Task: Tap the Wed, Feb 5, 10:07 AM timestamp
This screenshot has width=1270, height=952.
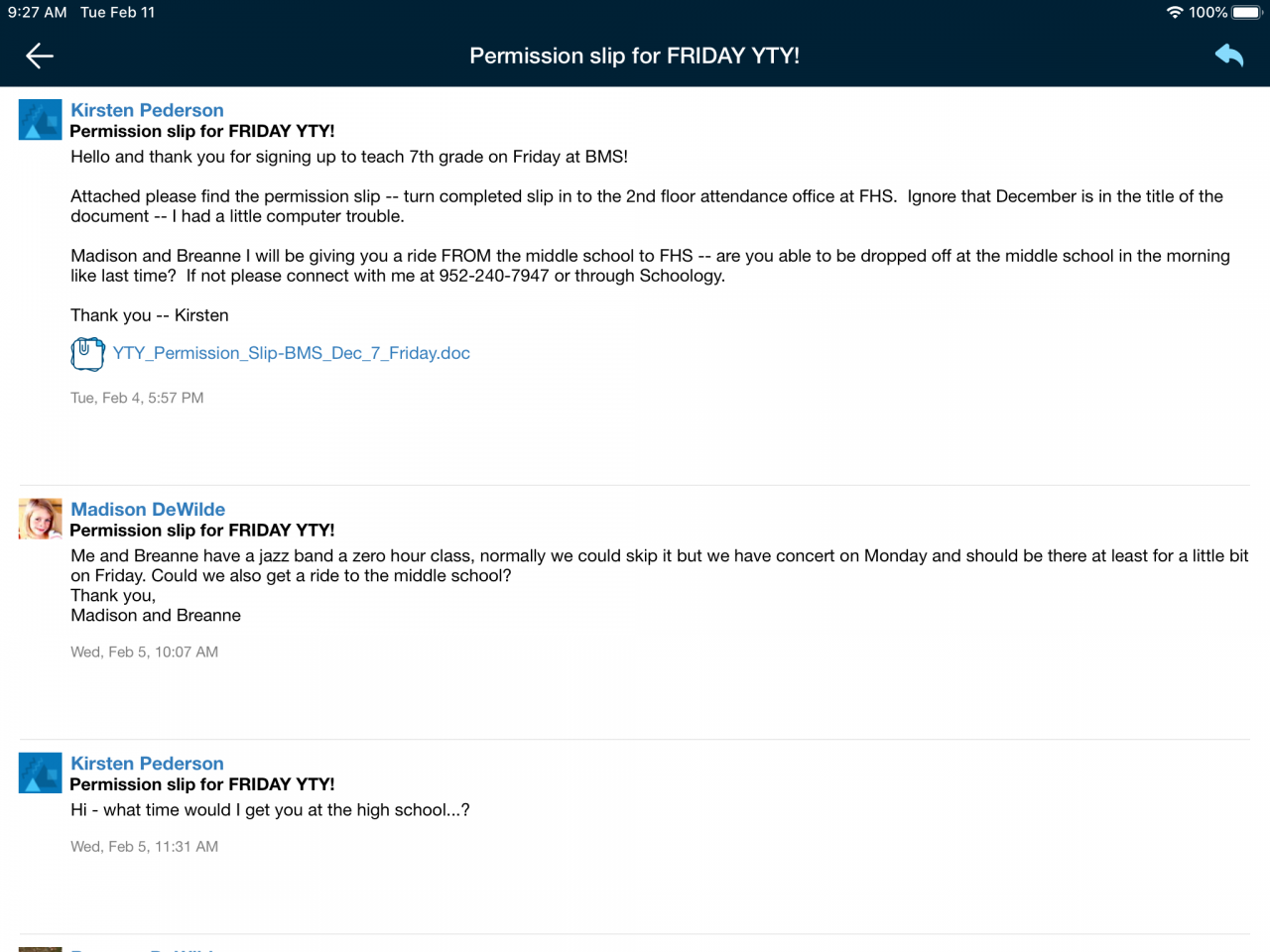Action: (x=144, y=652)
